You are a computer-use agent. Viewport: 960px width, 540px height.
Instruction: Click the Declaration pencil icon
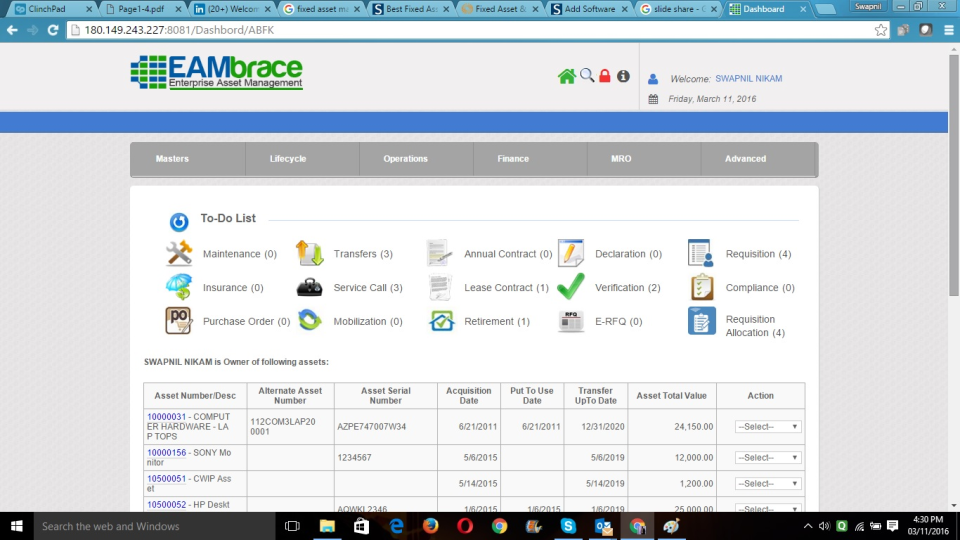click(x=571, y=253)
